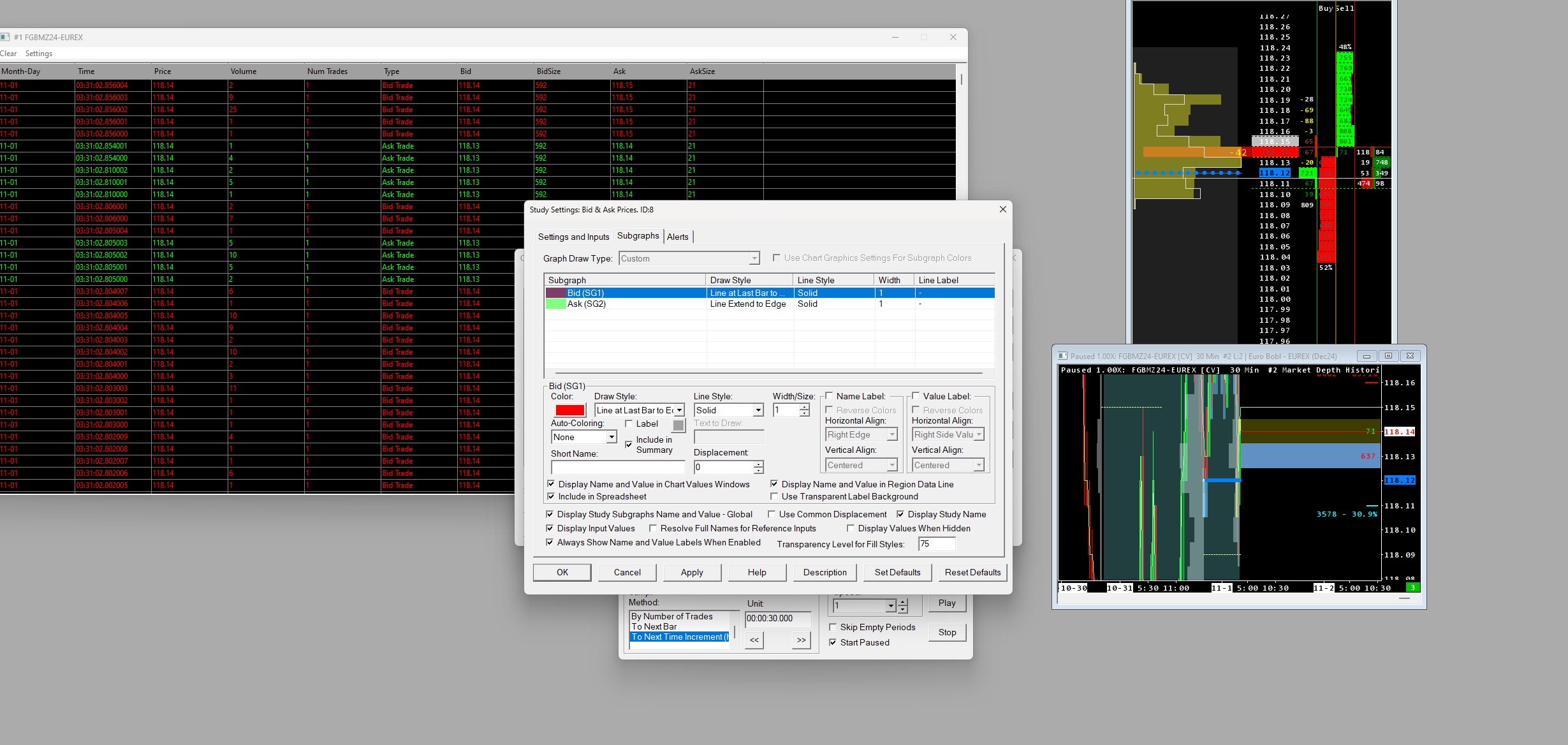
Task: Expand the Line Style combo box
Action: (758, 410)
